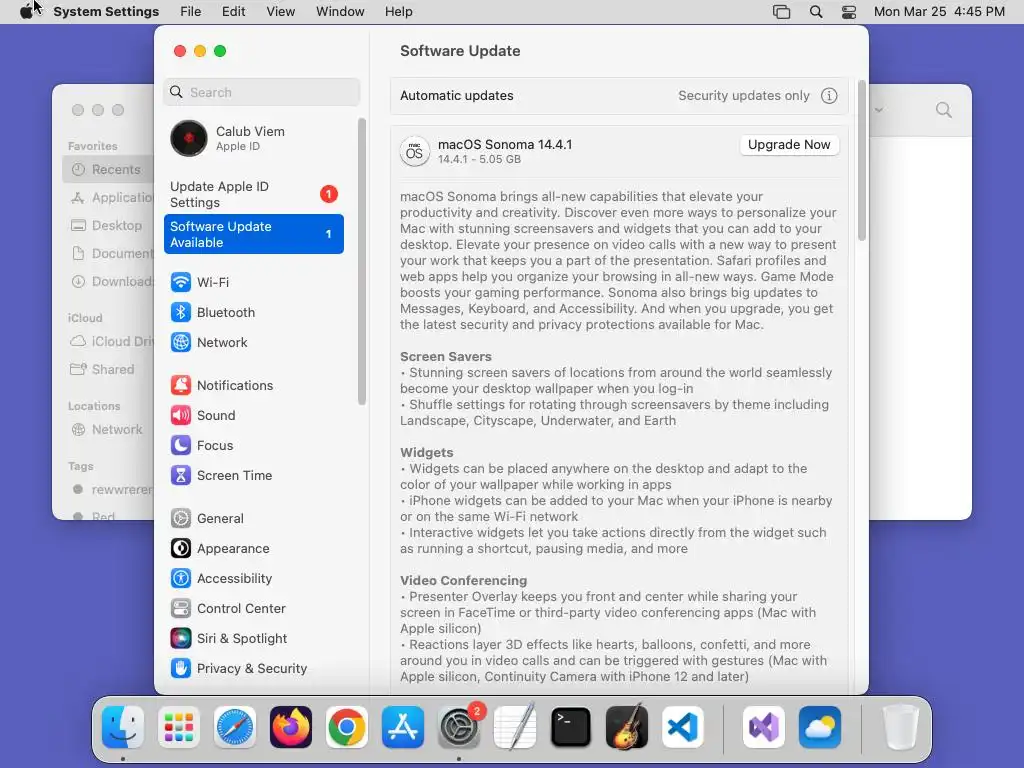1024x768 pixels.
Task: Select Recents in Finder window sidebar
Action: [x=108, y=170]
